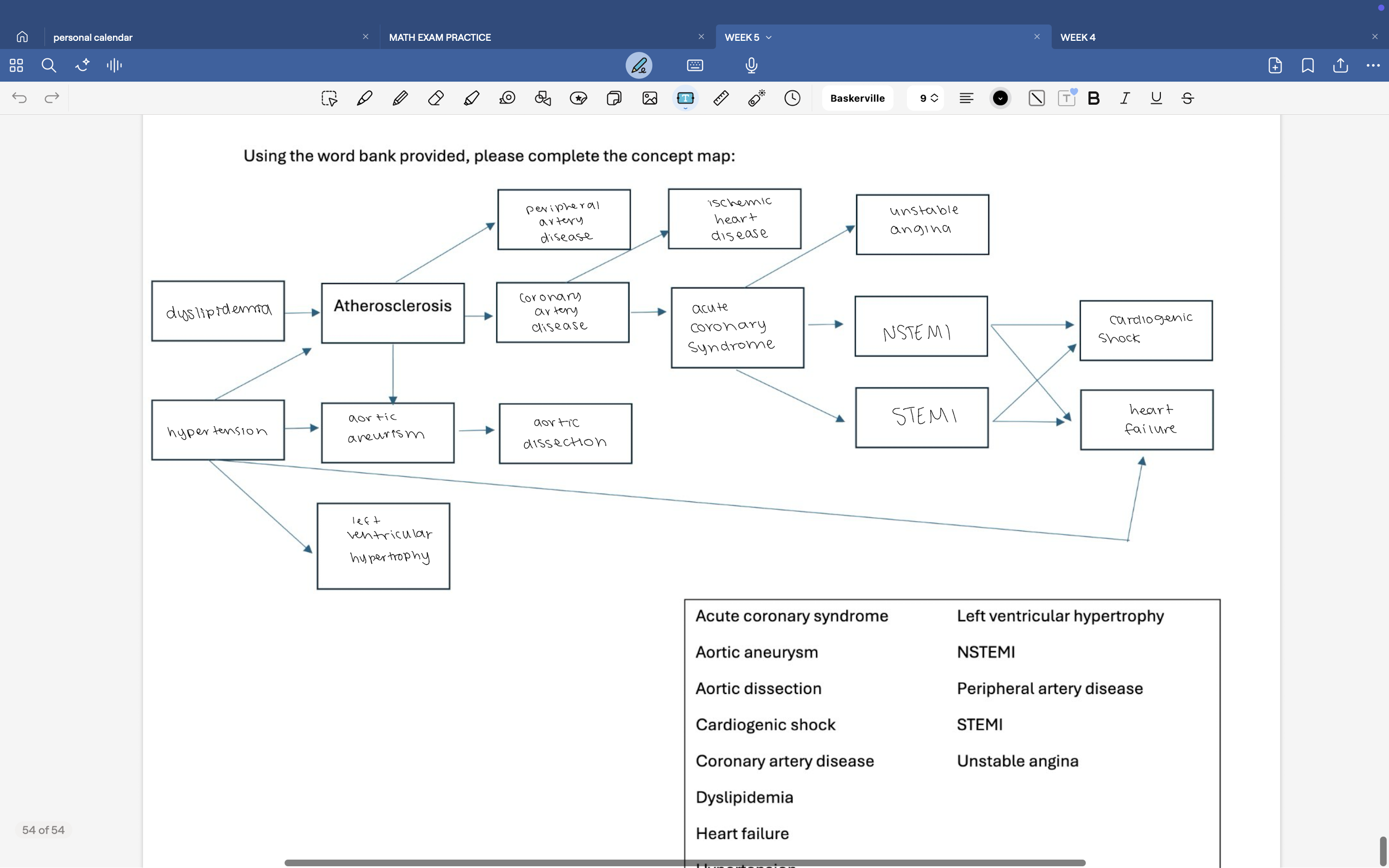Open the Image insert tool
This screenshot has width=1389, height=868.
pyautogui.click(x=650, y=98)
